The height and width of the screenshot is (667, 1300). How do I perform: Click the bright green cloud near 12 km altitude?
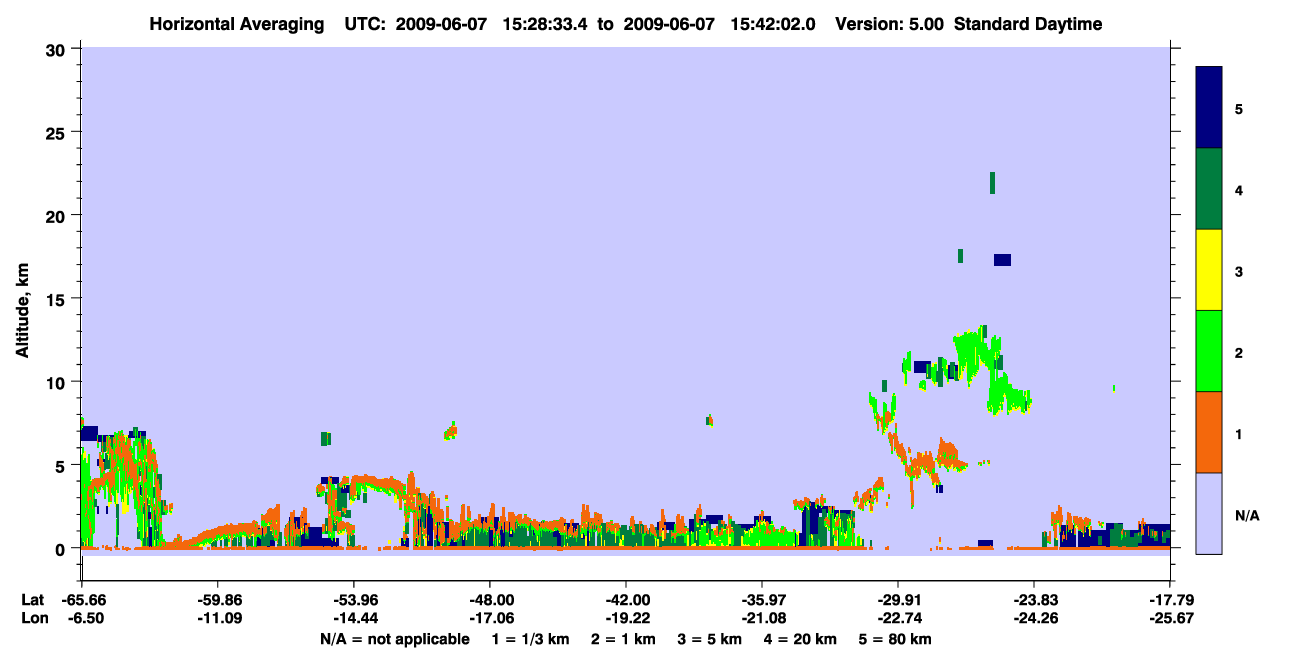point(978,355)
